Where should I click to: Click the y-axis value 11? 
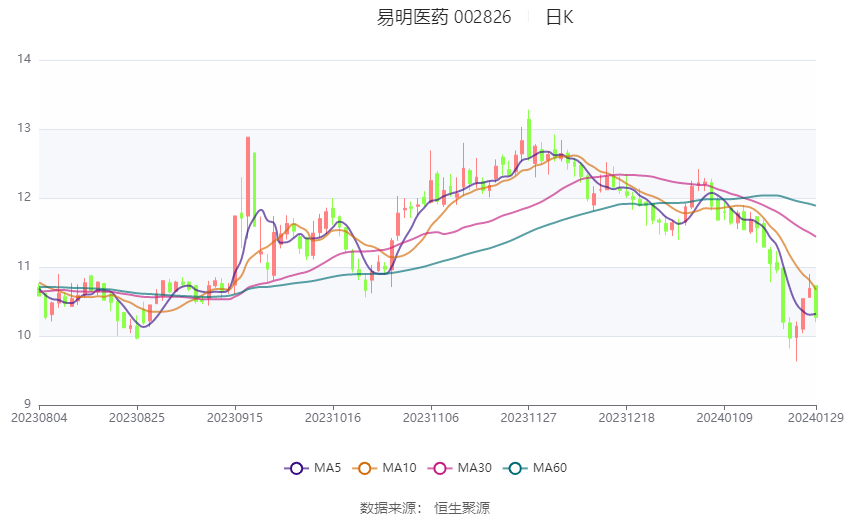(24, 266)
